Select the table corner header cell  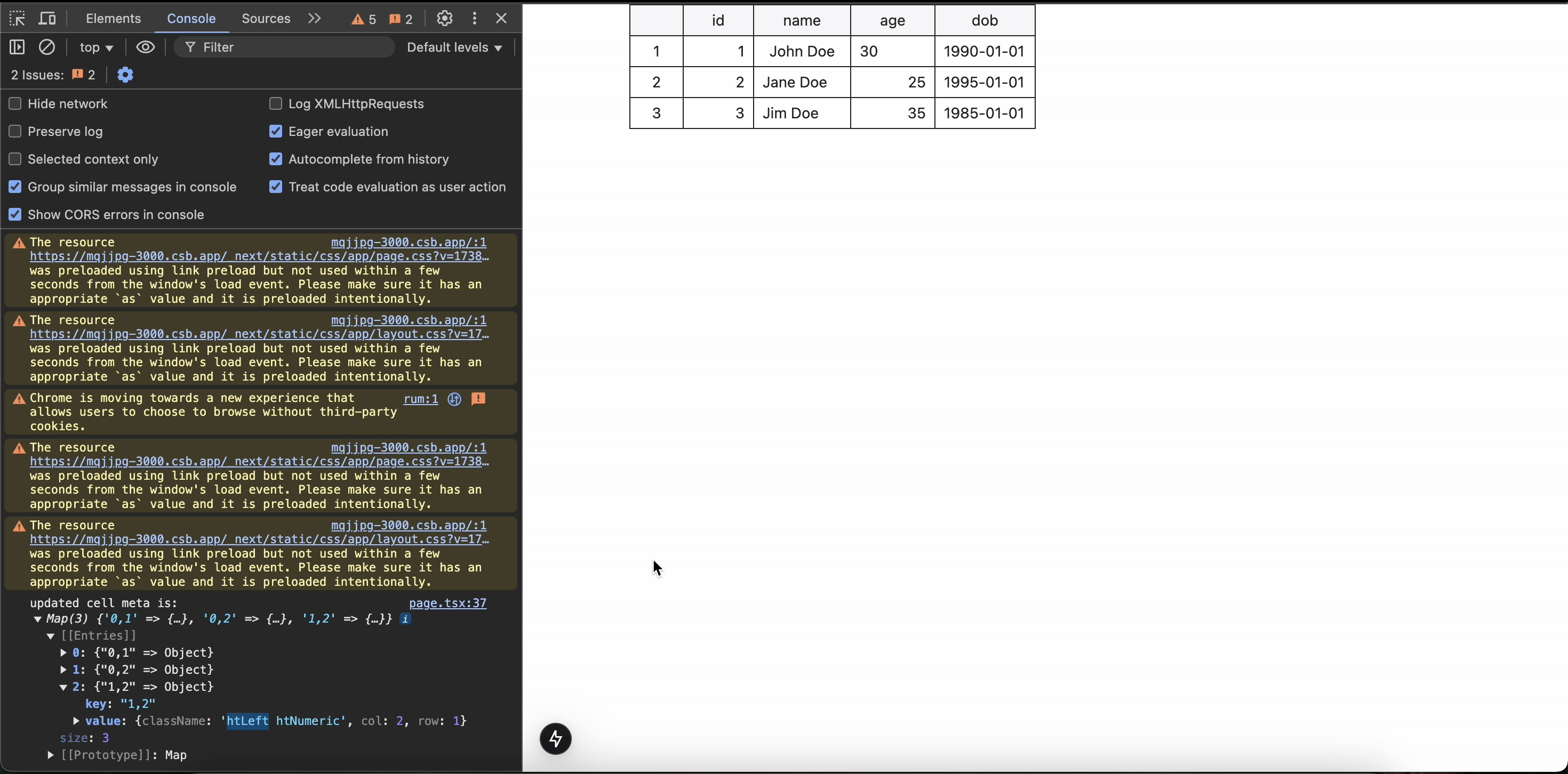click(x=657, y=21)
